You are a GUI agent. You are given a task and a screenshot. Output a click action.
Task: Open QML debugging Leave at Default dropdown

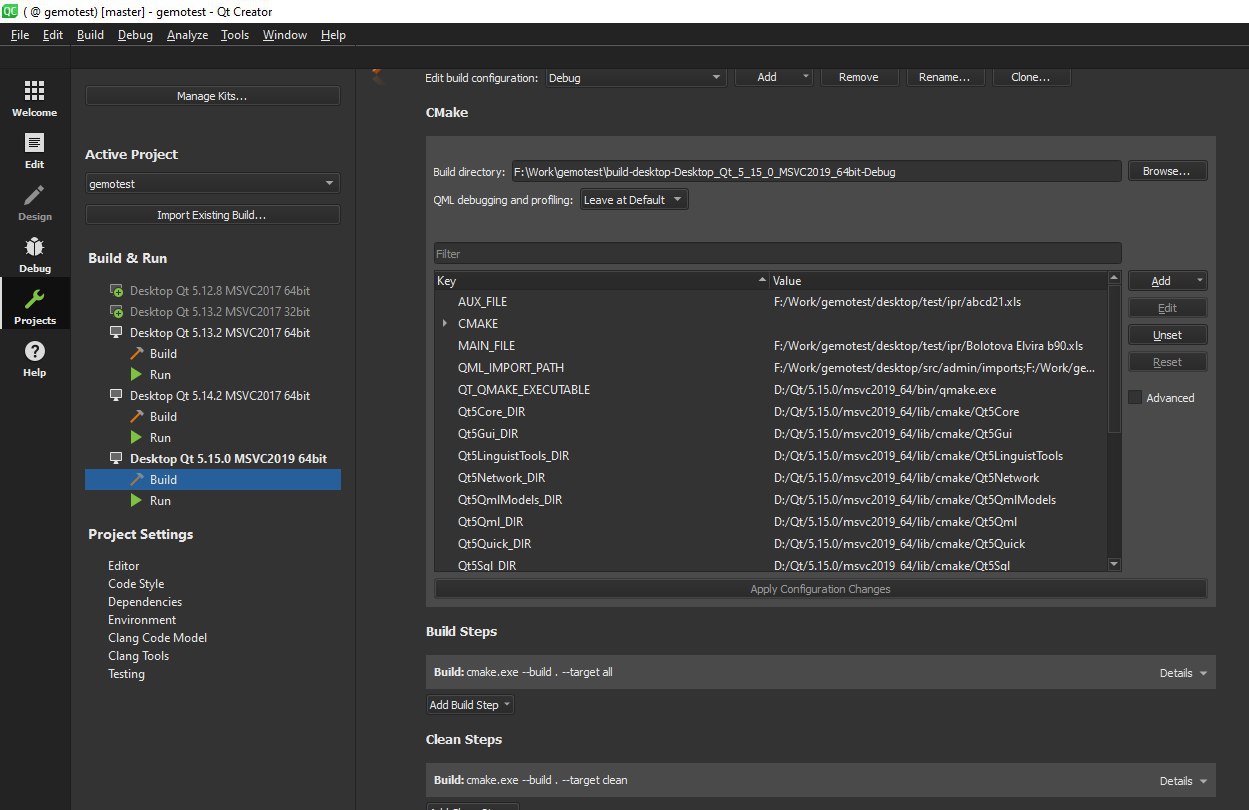(634, 200)
